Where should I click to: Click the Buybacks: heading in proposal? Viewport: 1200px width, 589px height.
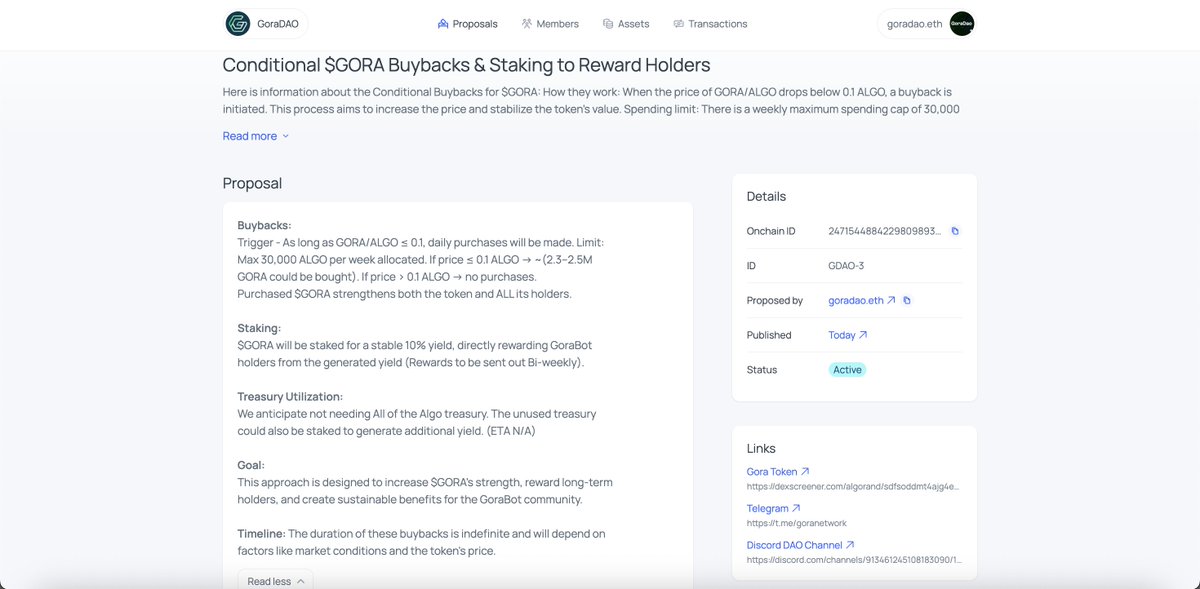coord(265,226)
